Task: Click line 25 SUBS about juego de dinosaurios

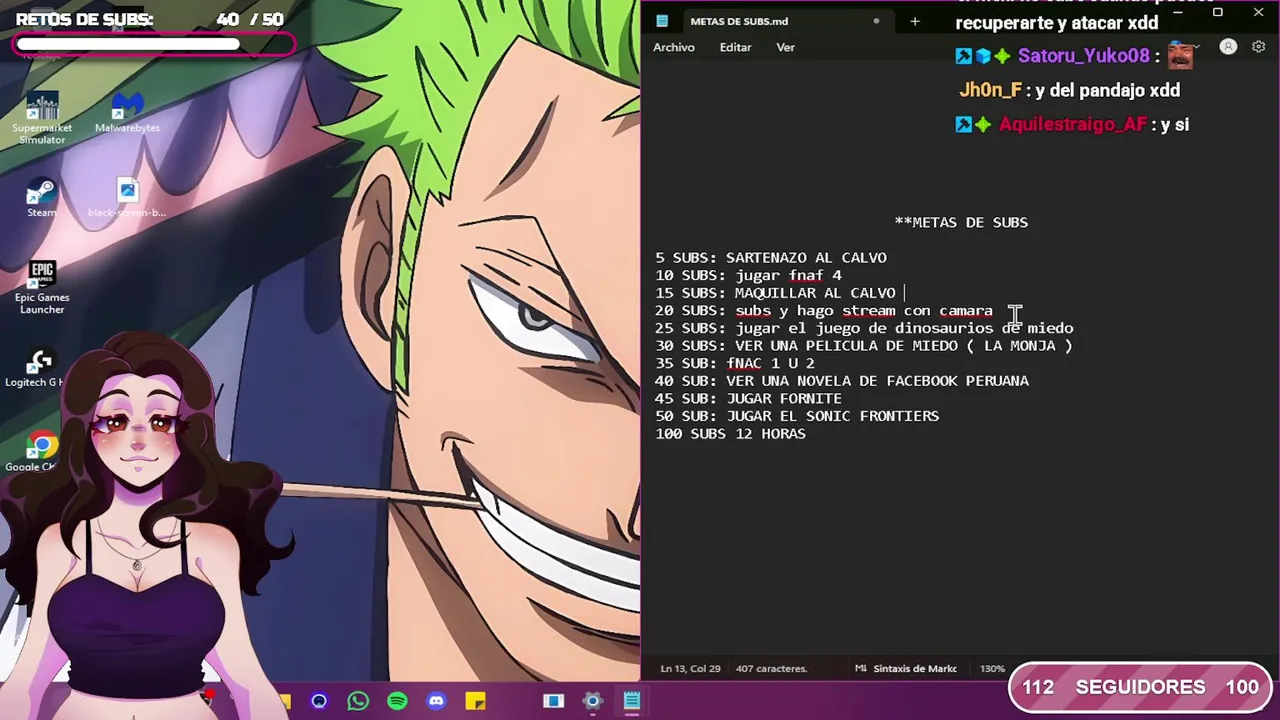Action: [x=864, y=328]
